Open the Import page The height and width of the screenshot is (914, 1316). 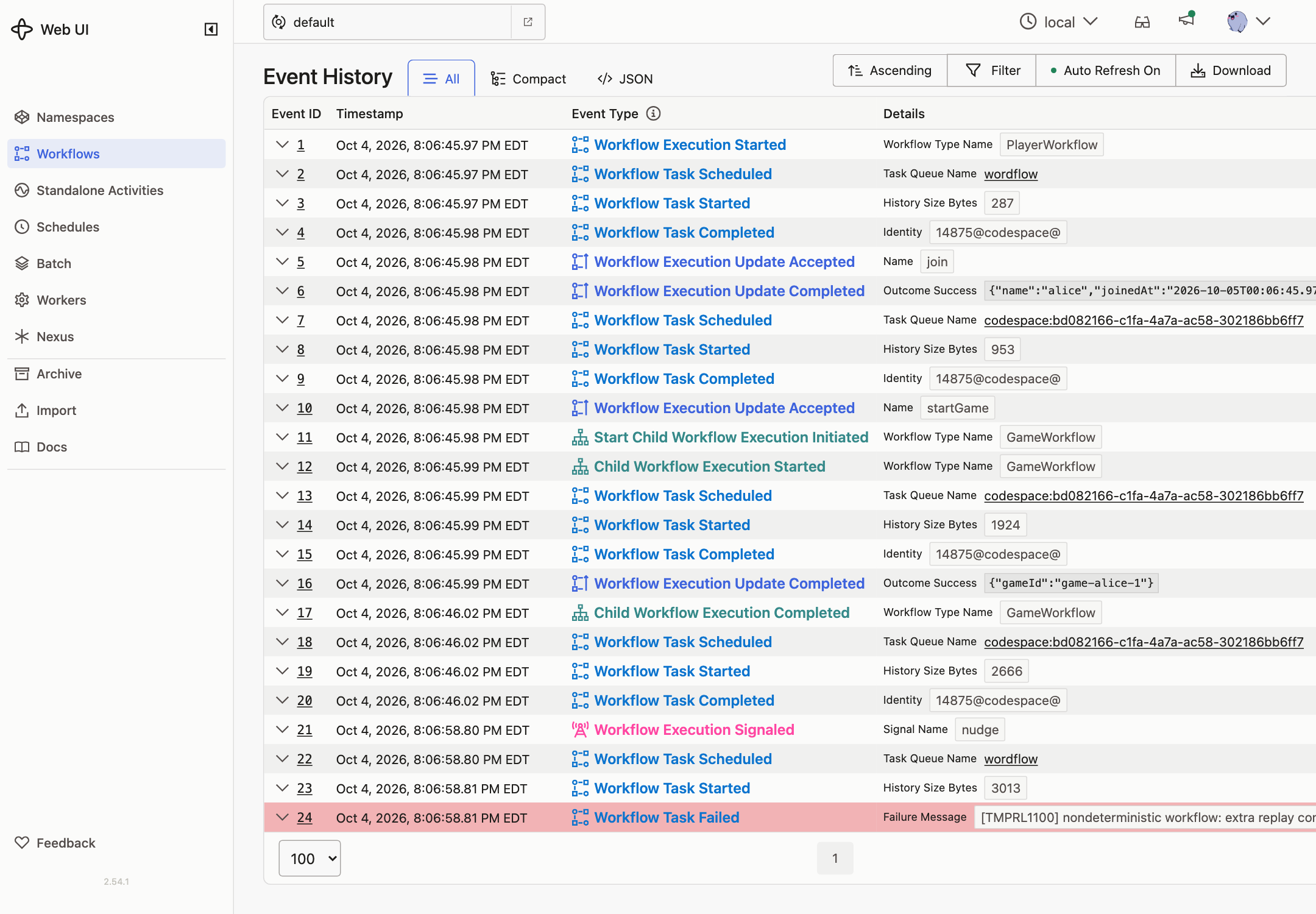click(116, 410)
